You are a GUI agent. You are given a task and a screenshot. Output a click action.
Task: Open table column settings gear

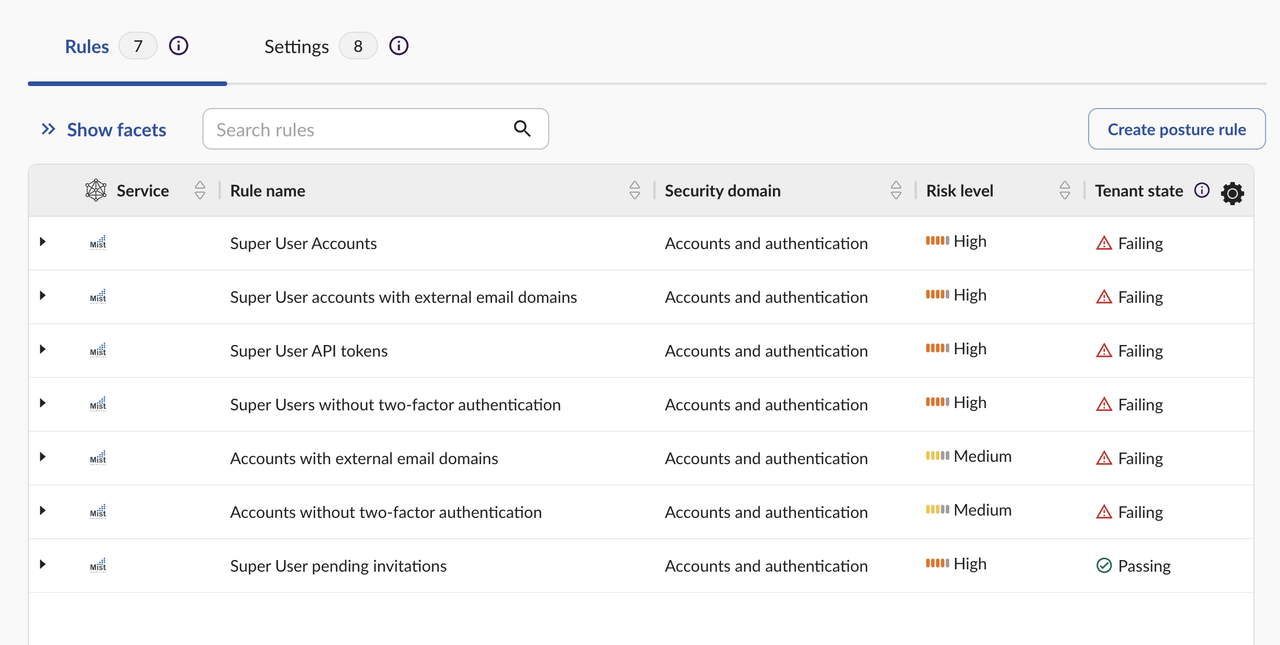[x=1232, y=193]
